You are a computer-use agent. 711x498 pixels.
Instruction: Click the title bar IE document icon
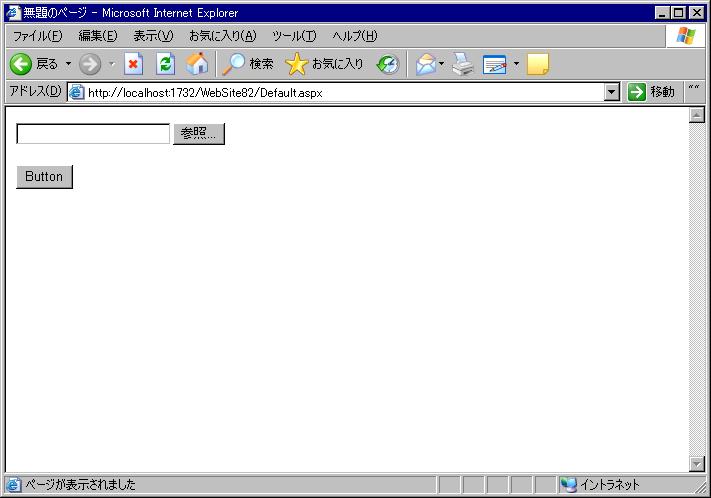click(x=13, y=13)
